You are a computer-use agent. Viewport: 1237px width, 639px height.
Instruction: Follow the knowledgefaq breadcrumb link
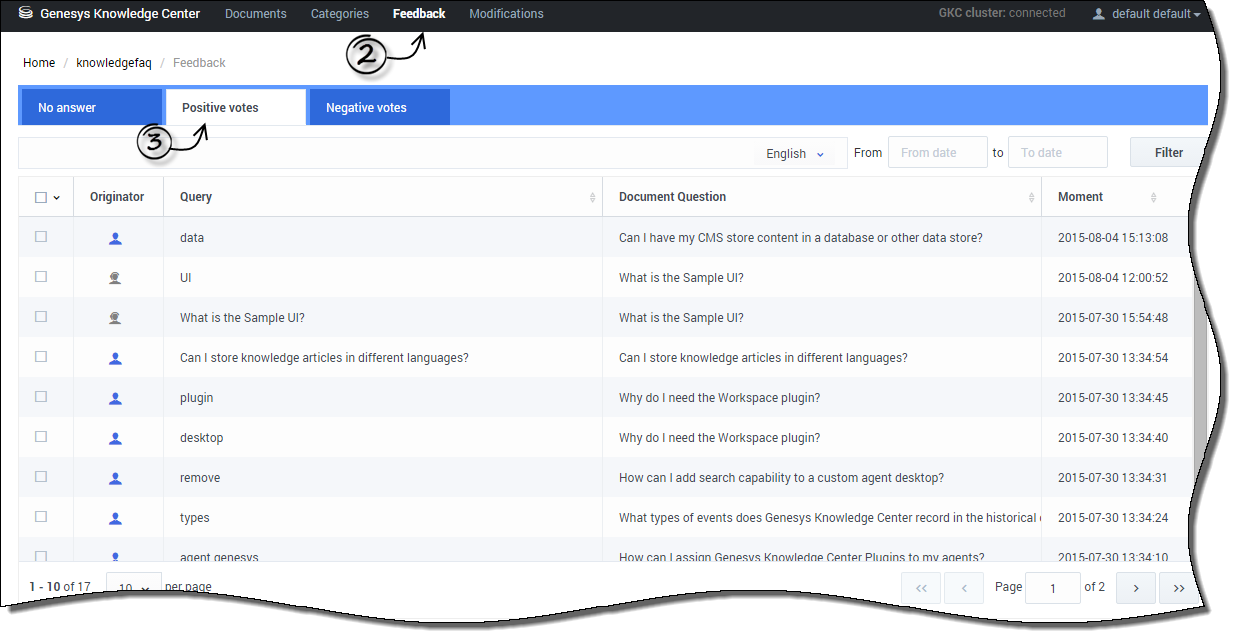114,63
